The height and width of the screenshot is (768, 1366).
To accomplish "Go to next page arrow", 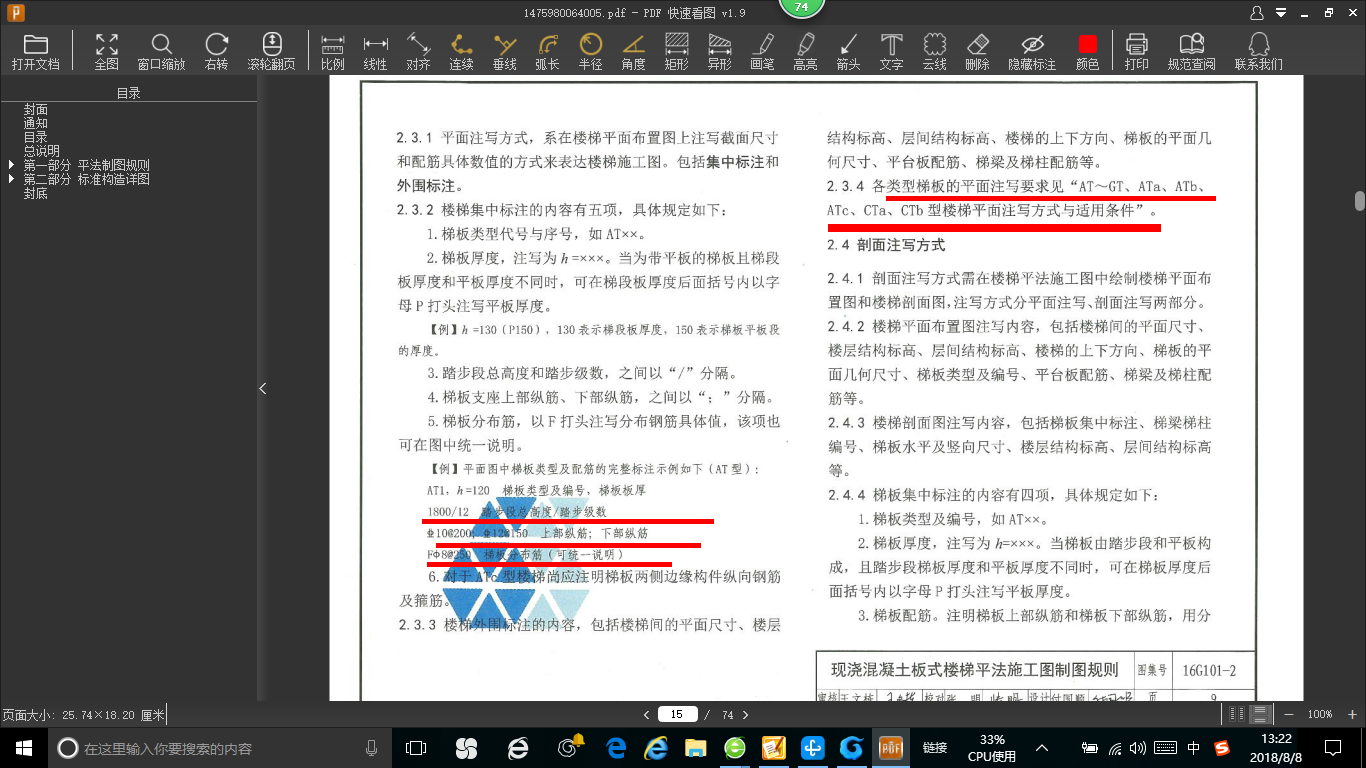I will tap(745, 714).
